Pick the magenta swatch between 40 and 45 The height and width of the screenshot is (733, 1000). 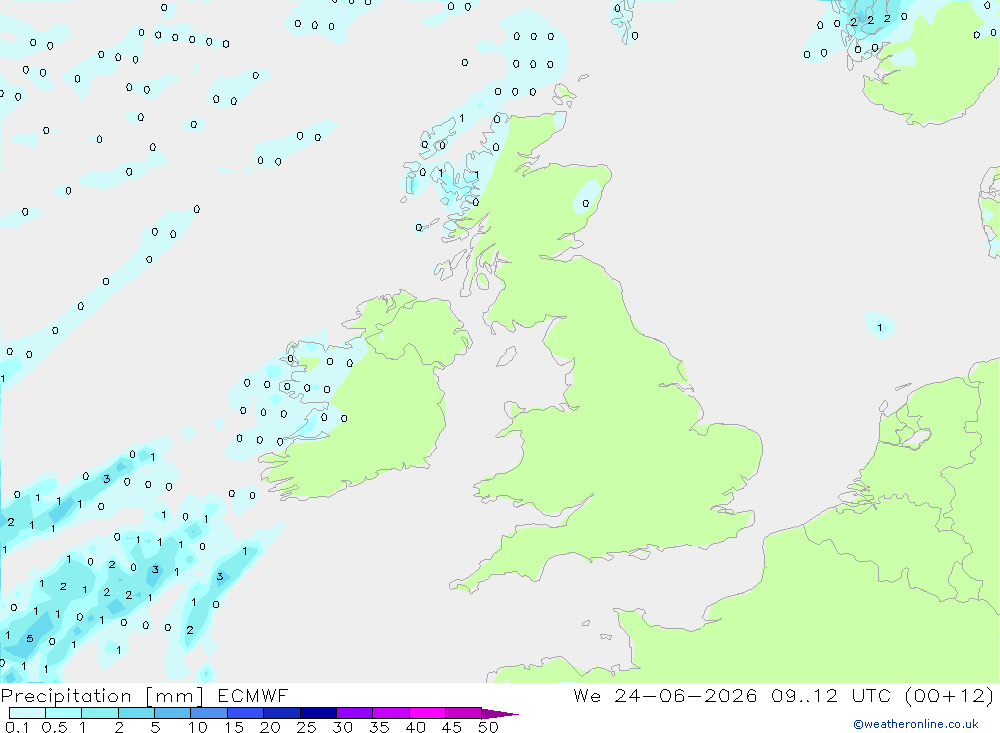coord(427,713)
